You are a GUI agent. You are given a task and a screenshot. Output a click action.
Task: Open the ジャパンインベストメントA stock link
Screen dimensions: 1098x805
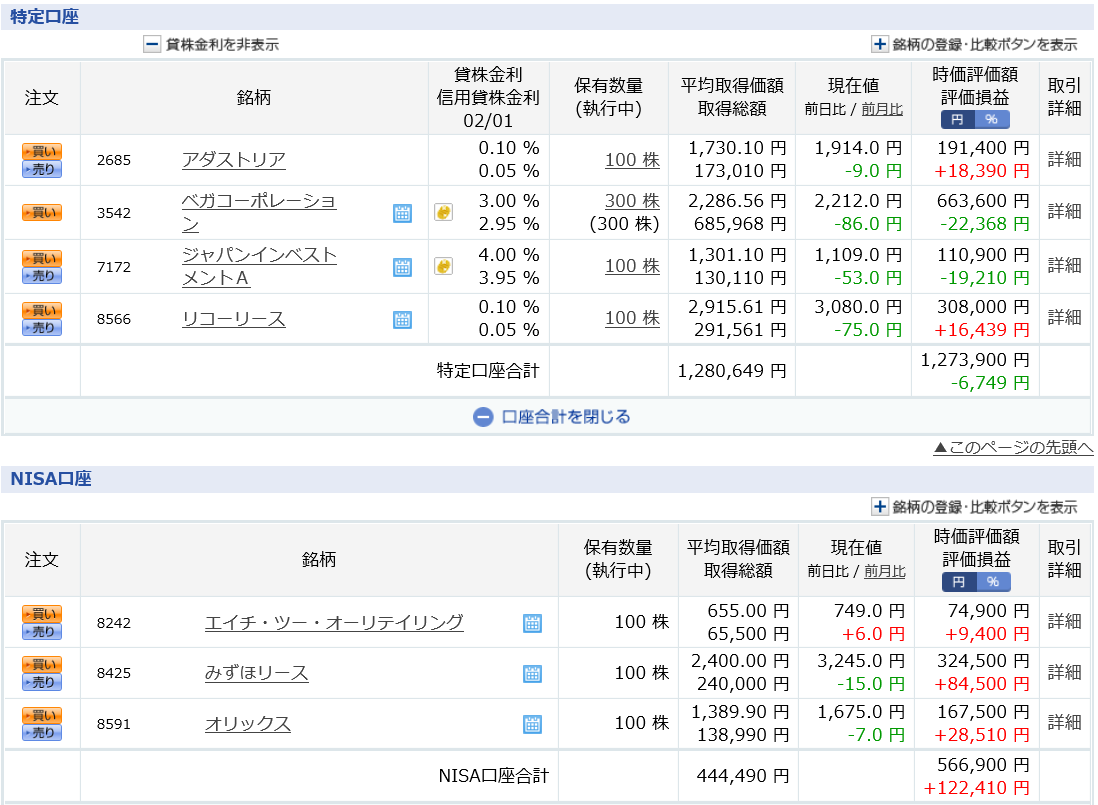[259, 267]
